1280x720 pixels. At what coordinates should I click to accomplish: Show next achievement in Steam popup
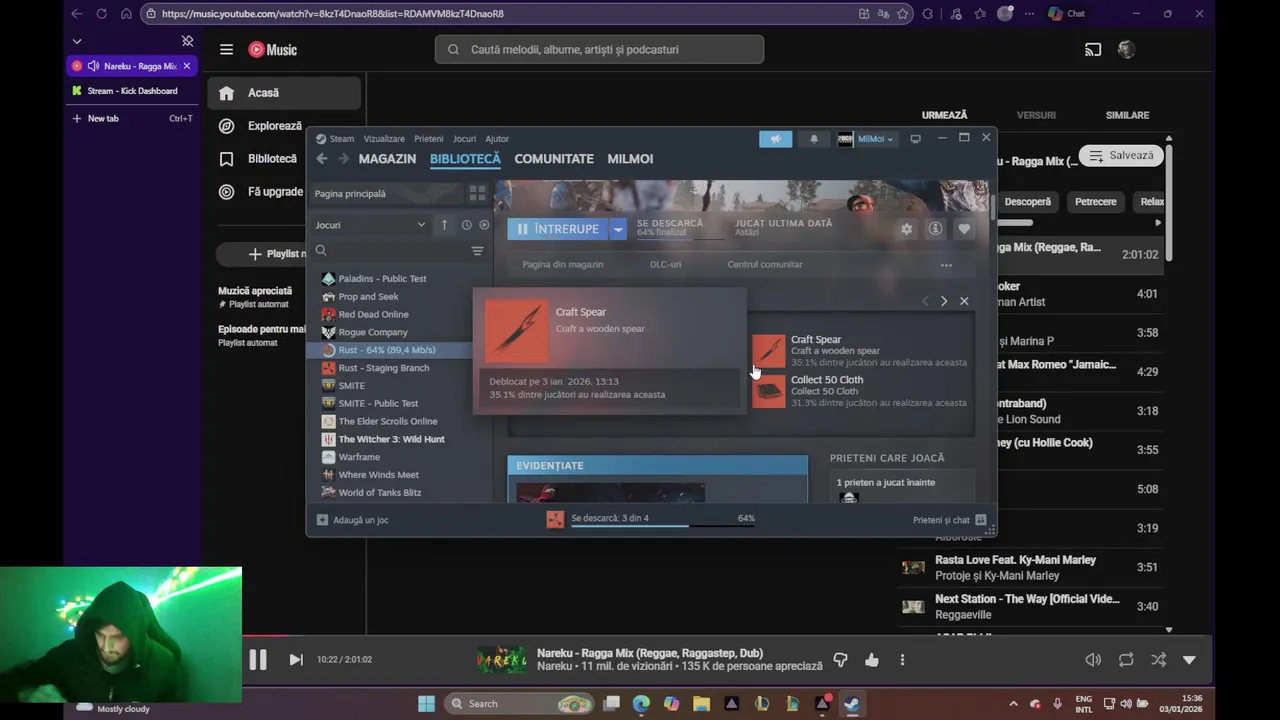coord(943,301)
